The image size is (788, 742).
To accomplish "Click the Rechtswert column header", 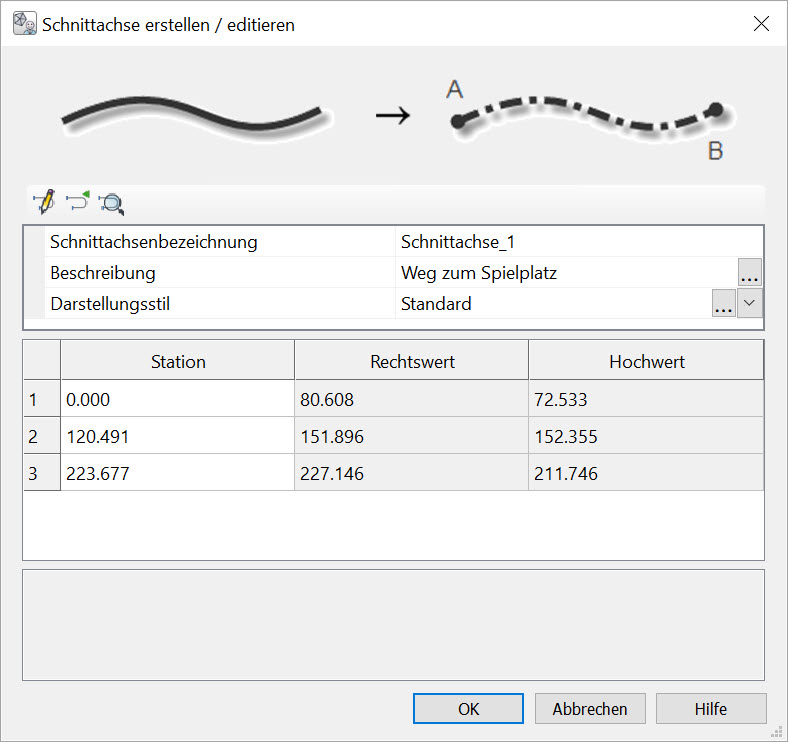I will click(x=412, y=362).
